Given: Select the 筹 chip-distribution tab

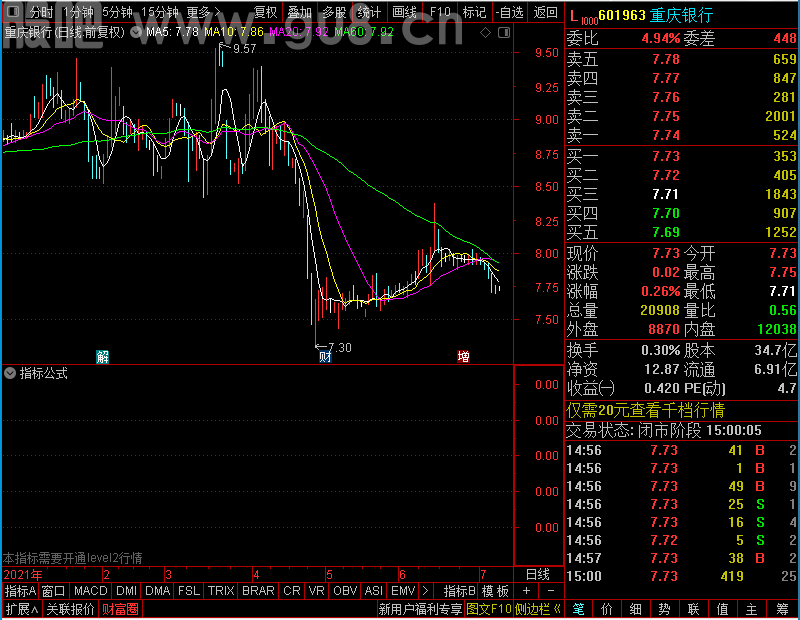Looking at the screenshot, I should point(782,609).
